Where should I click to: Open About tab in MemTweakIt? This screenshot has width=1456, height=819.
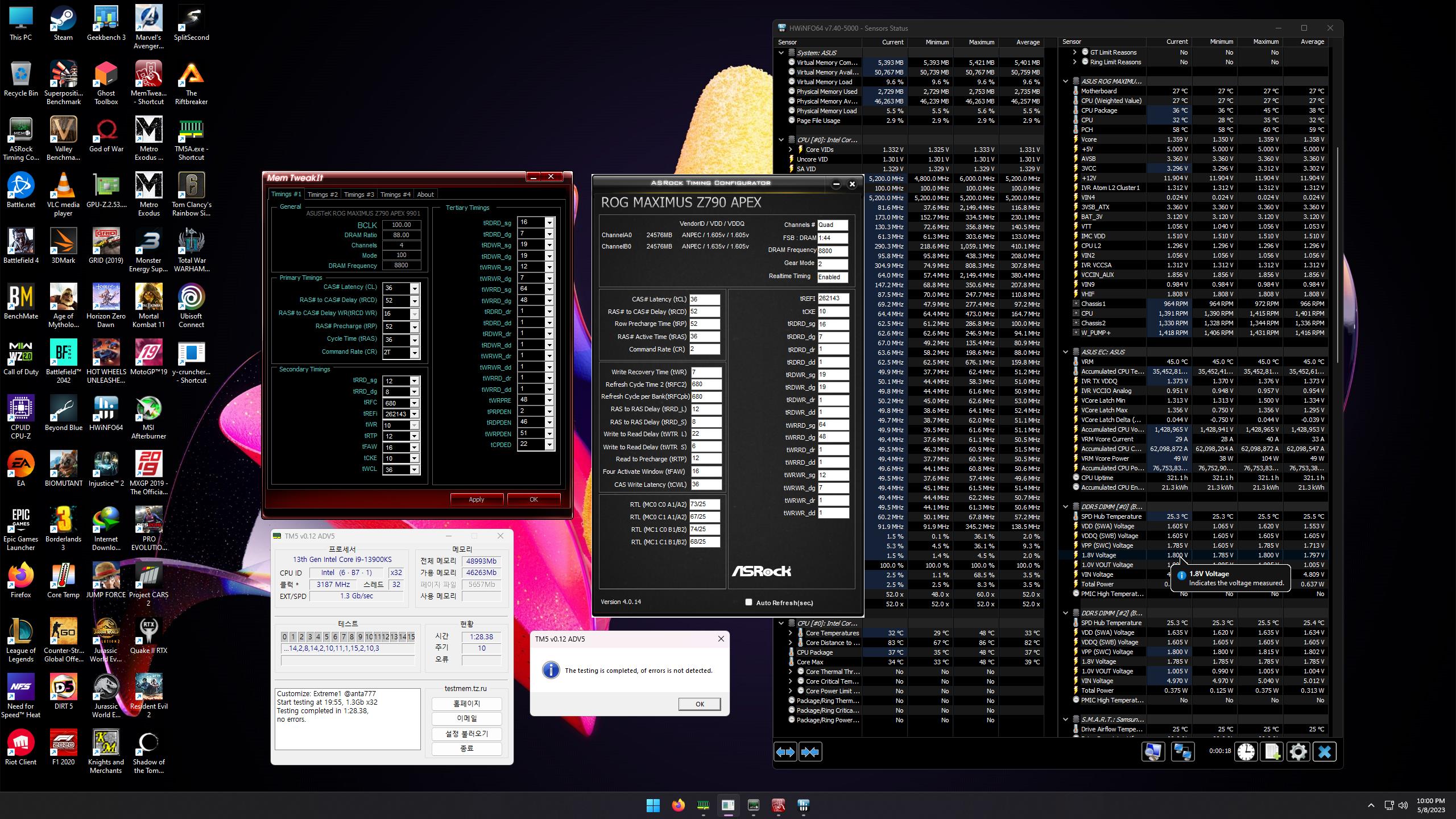tap(425, 195)
